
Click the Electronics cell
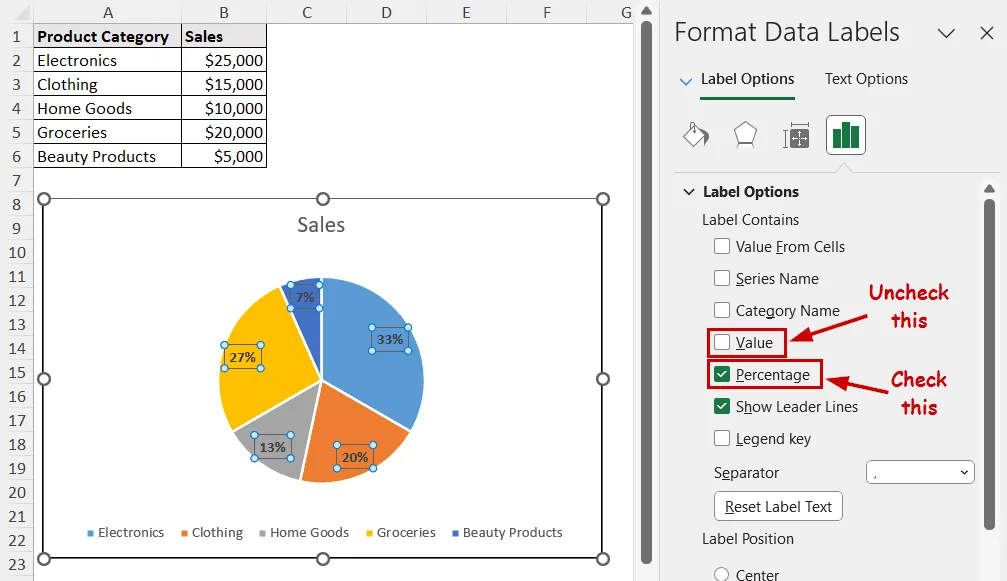tap(108, 60)
